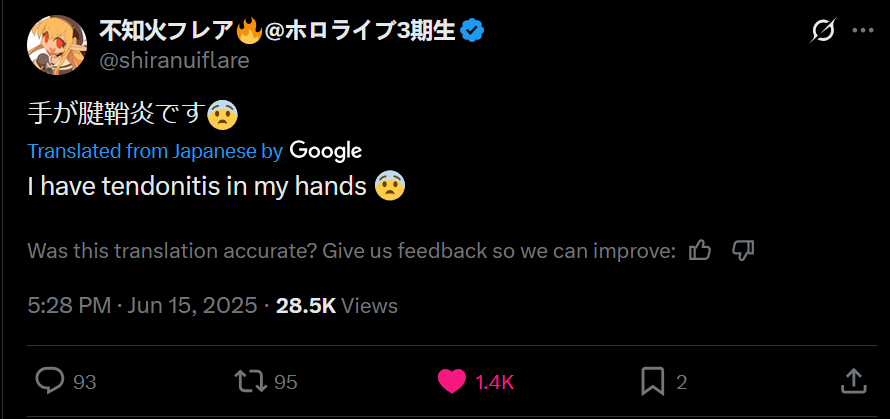
Task: Click the 1.4K likes count
Action: pos(494,382)
